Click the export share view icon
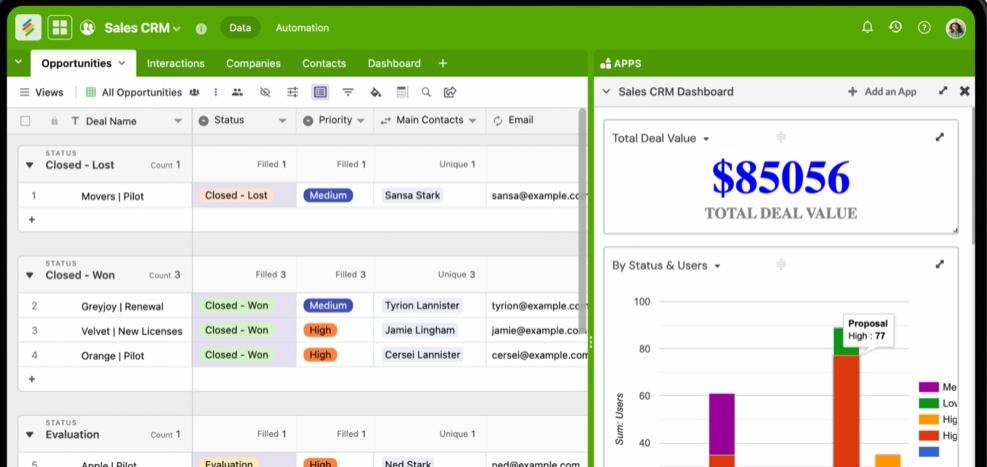Viewport: 987px width, 467px height. tap(449, 93)
